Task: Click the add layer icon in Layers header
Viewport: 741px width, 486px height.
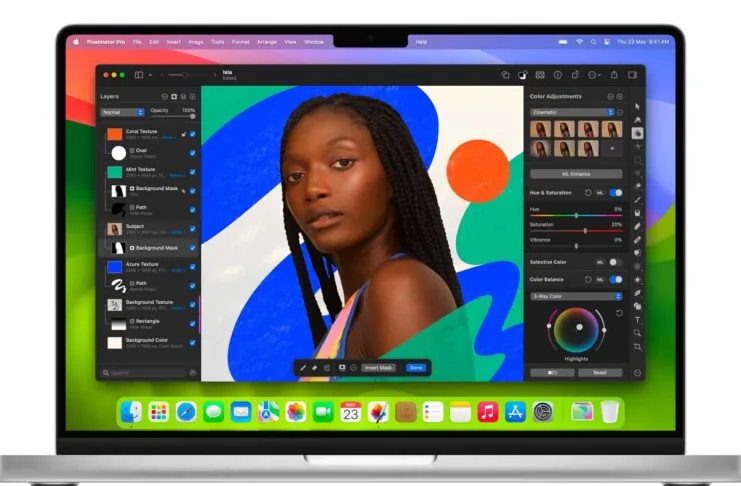Action: click(192, 96)
